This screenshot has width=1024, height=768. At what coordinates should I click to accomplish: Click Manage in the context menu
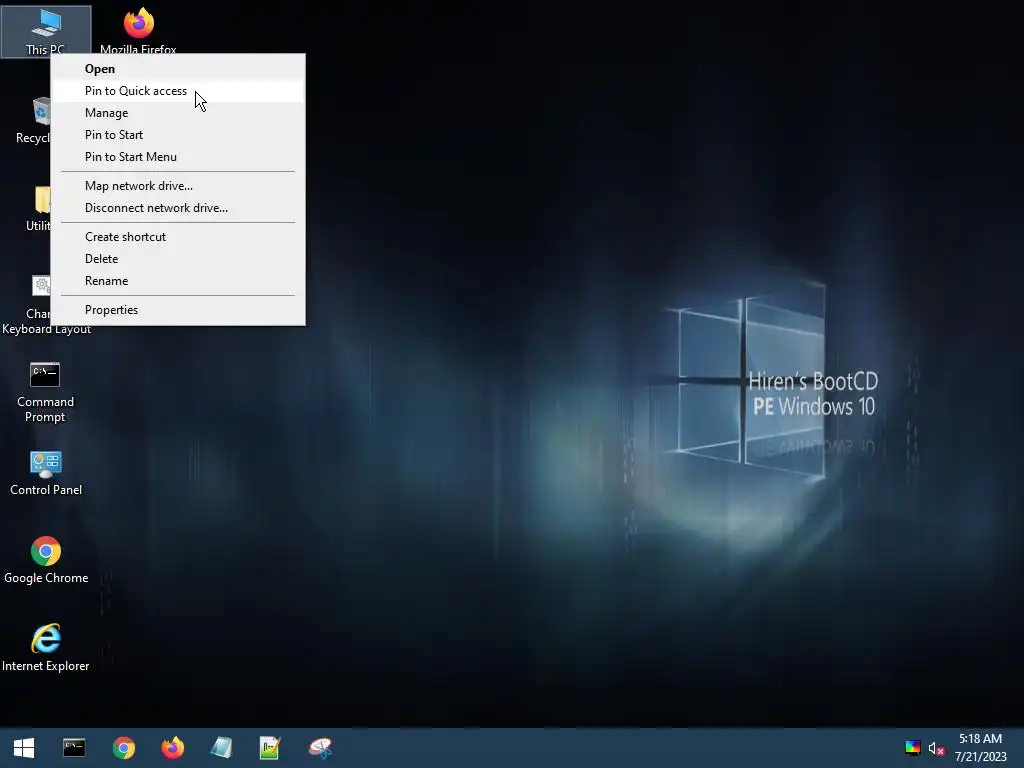click(178, 113)
